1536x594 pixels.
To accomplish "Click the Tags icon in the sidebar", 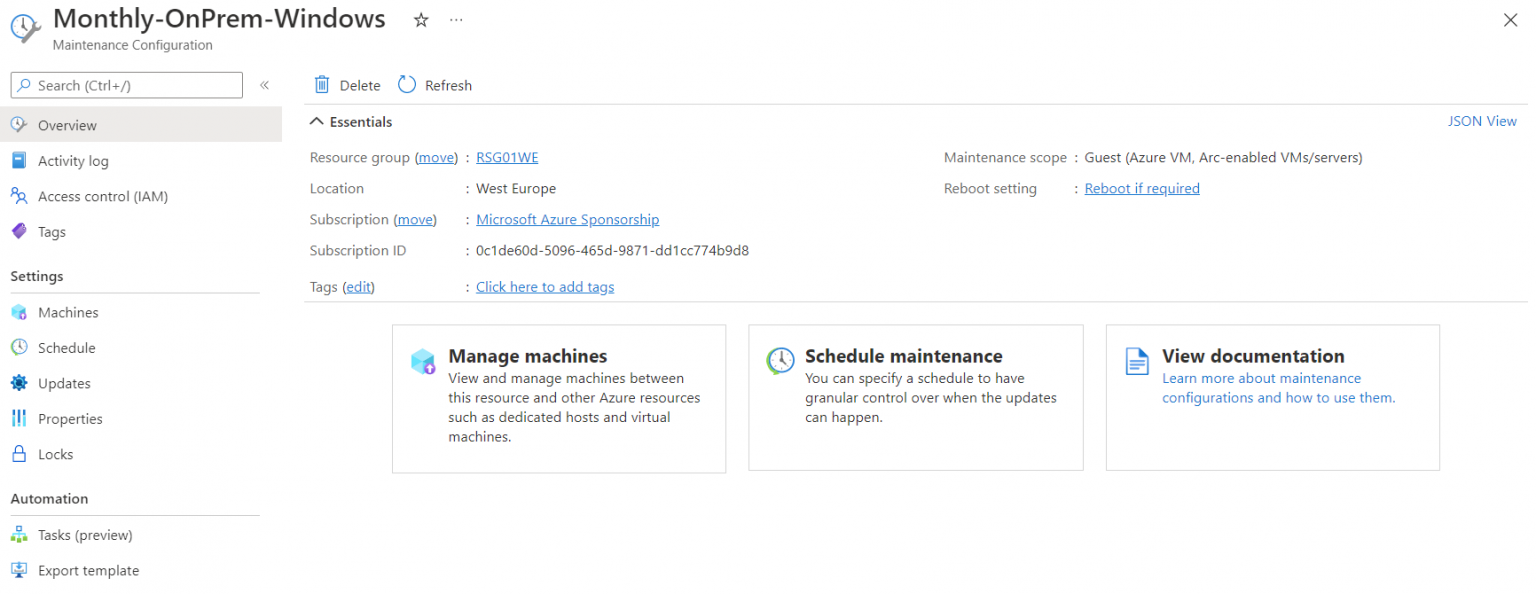I will pyautogui.click(x=21, y=231).
